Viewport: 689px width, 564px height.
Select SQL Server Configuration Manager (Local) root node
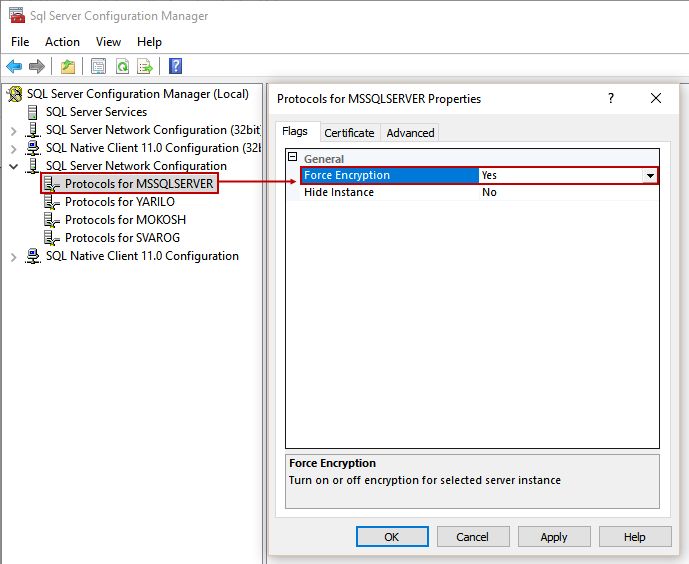138,94
